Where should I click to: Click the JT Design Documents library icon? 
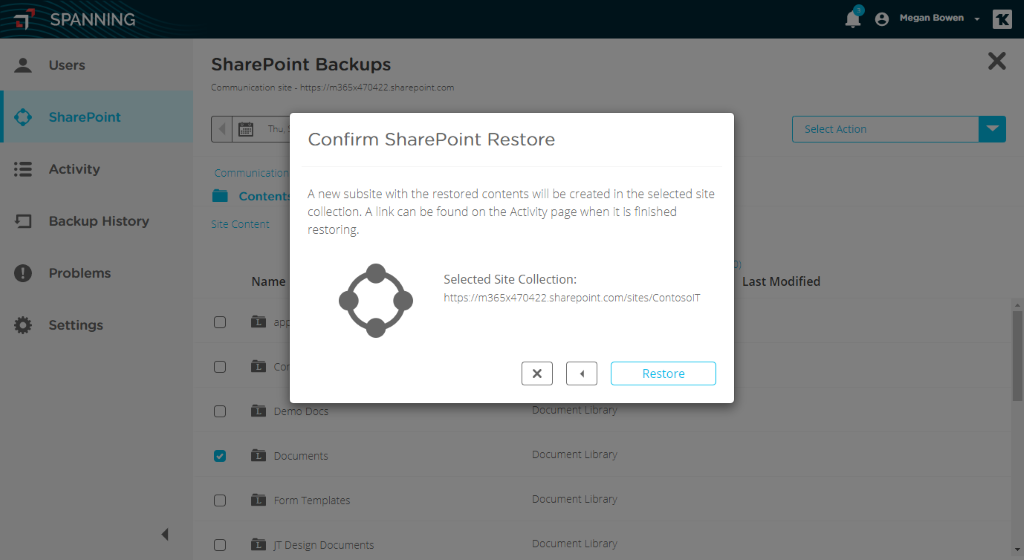259,544
